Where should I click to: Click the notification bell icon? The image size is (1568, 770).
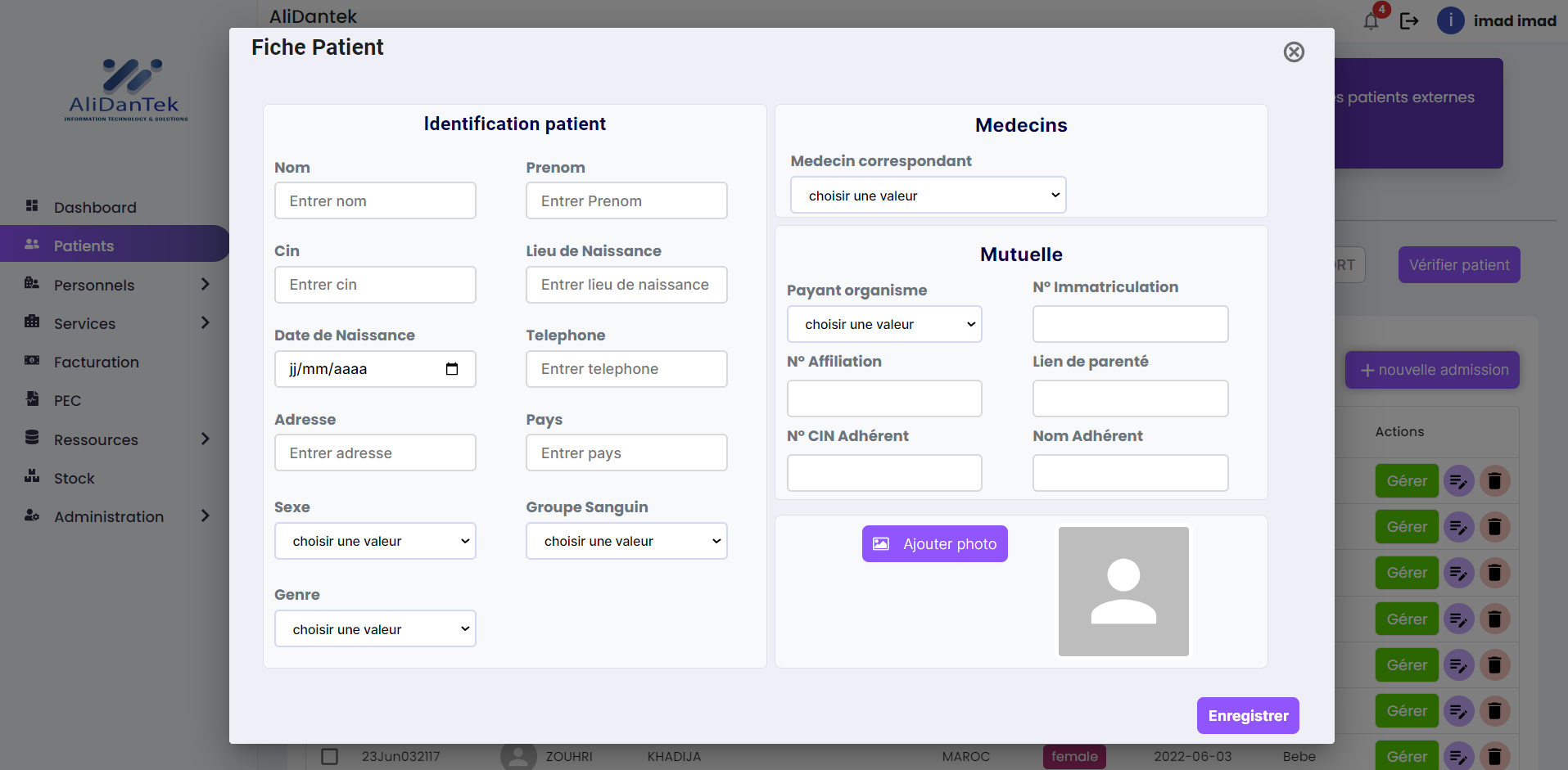click(1371, 21)
